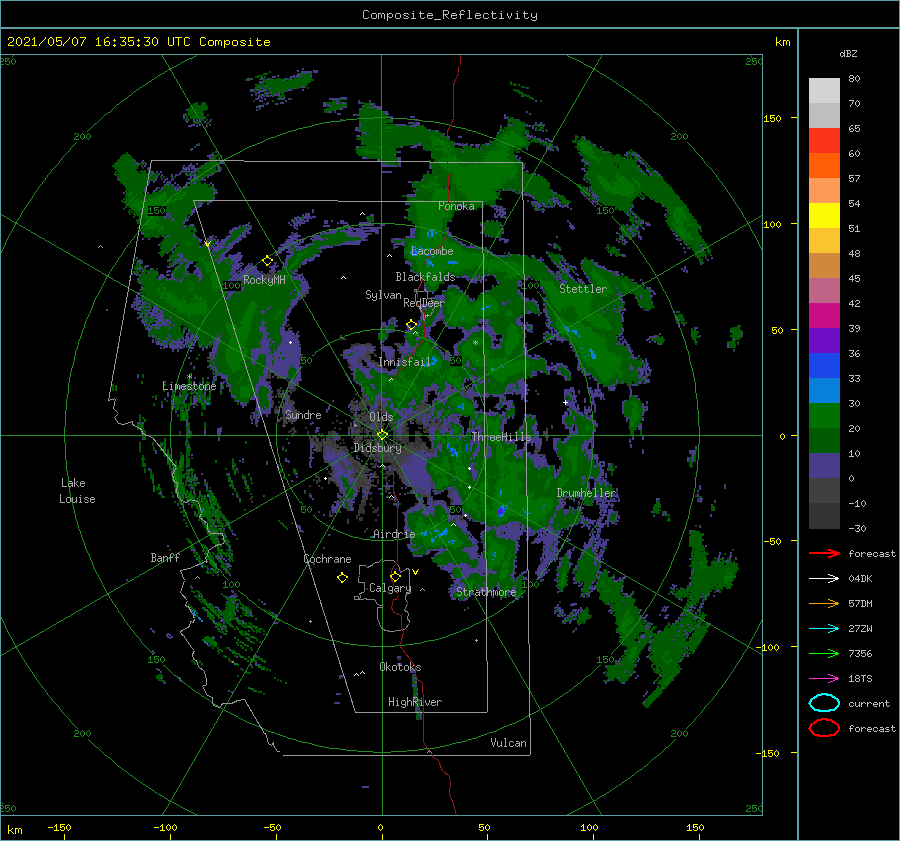Click the cyan current ellipse legend icon
Viewport: 900px width, 841px height.
tap(824, 703)
